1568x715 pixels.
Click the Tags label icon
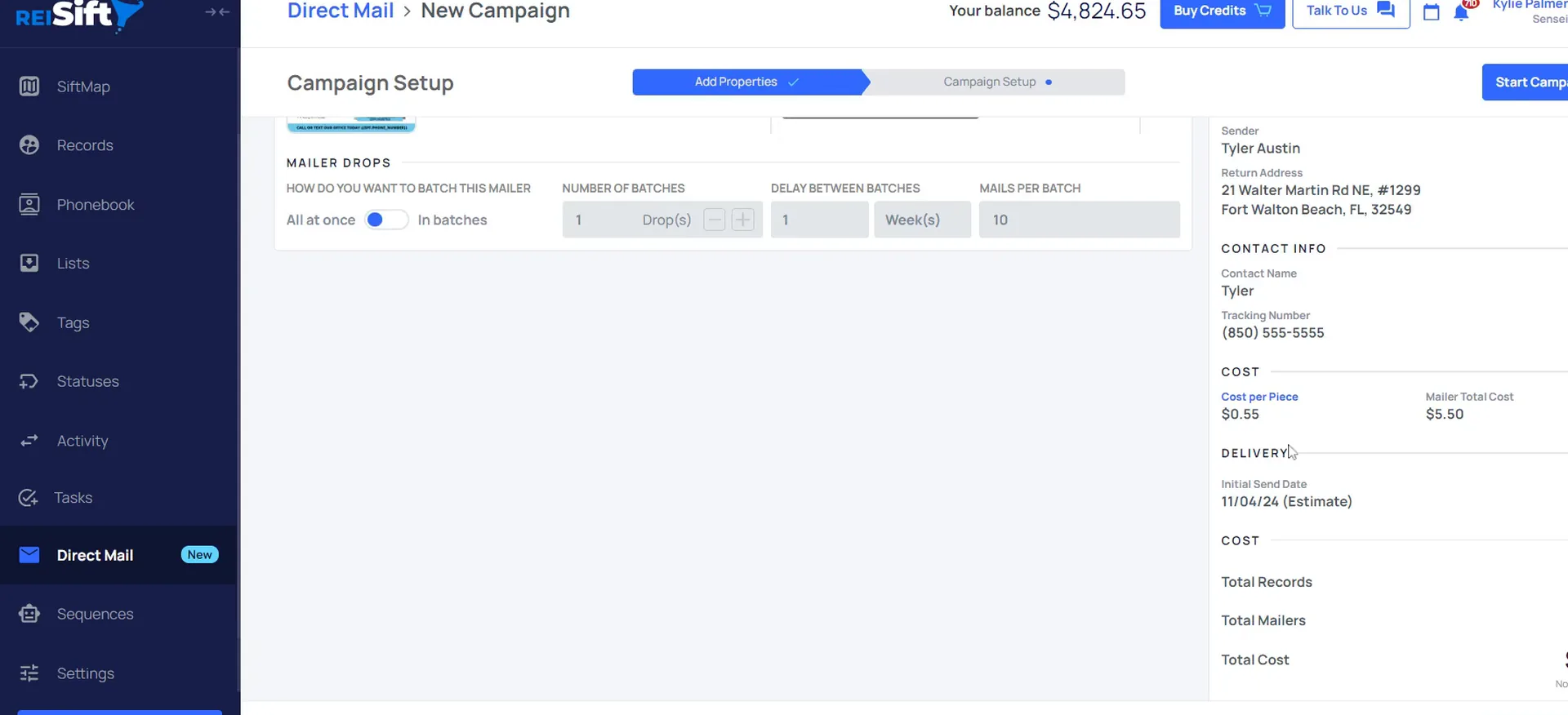coord(29,322)
